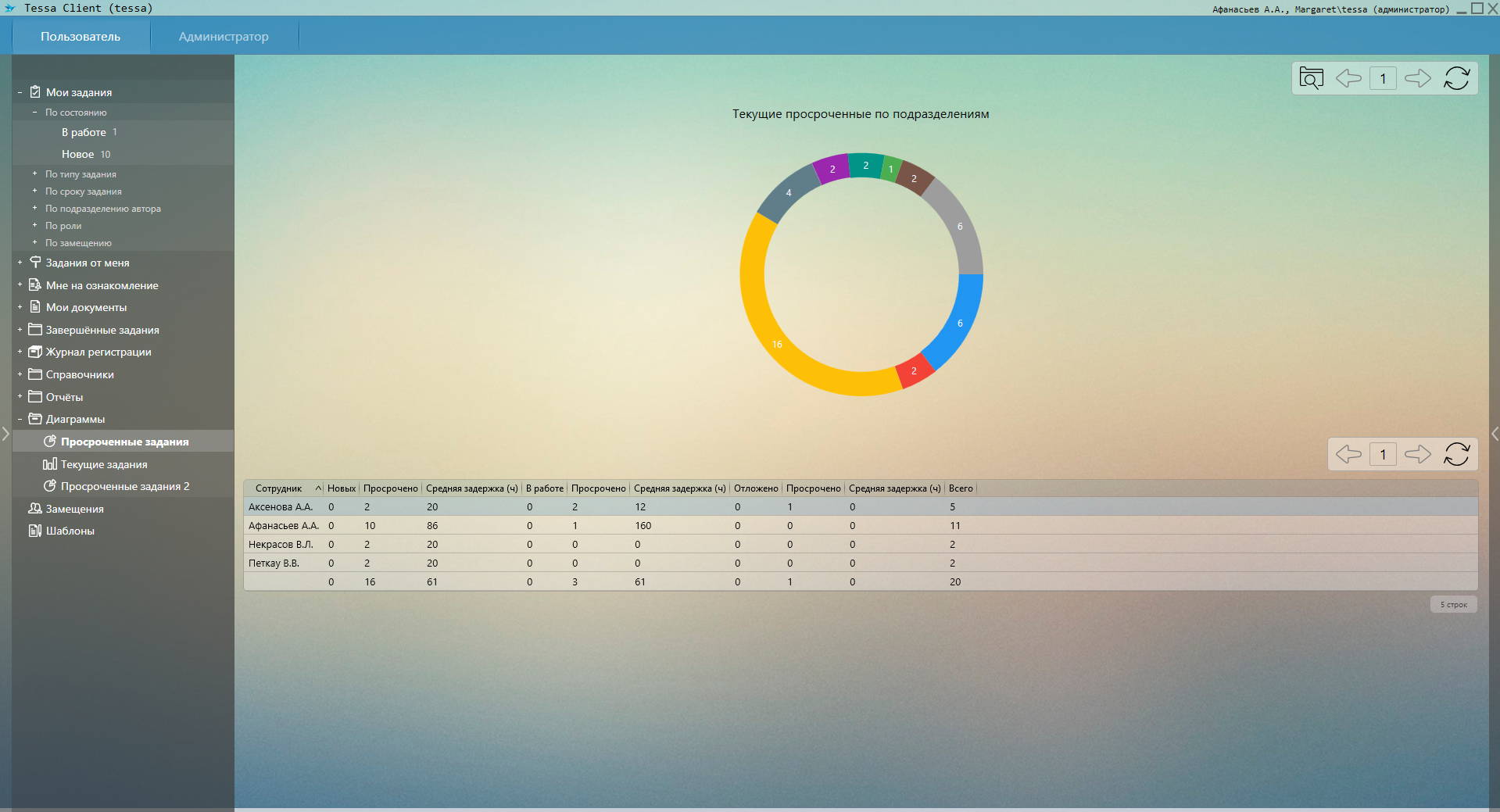Collapse the Мои задания tree node
This screenshot has height=812, width=1500.
point(20,92)
